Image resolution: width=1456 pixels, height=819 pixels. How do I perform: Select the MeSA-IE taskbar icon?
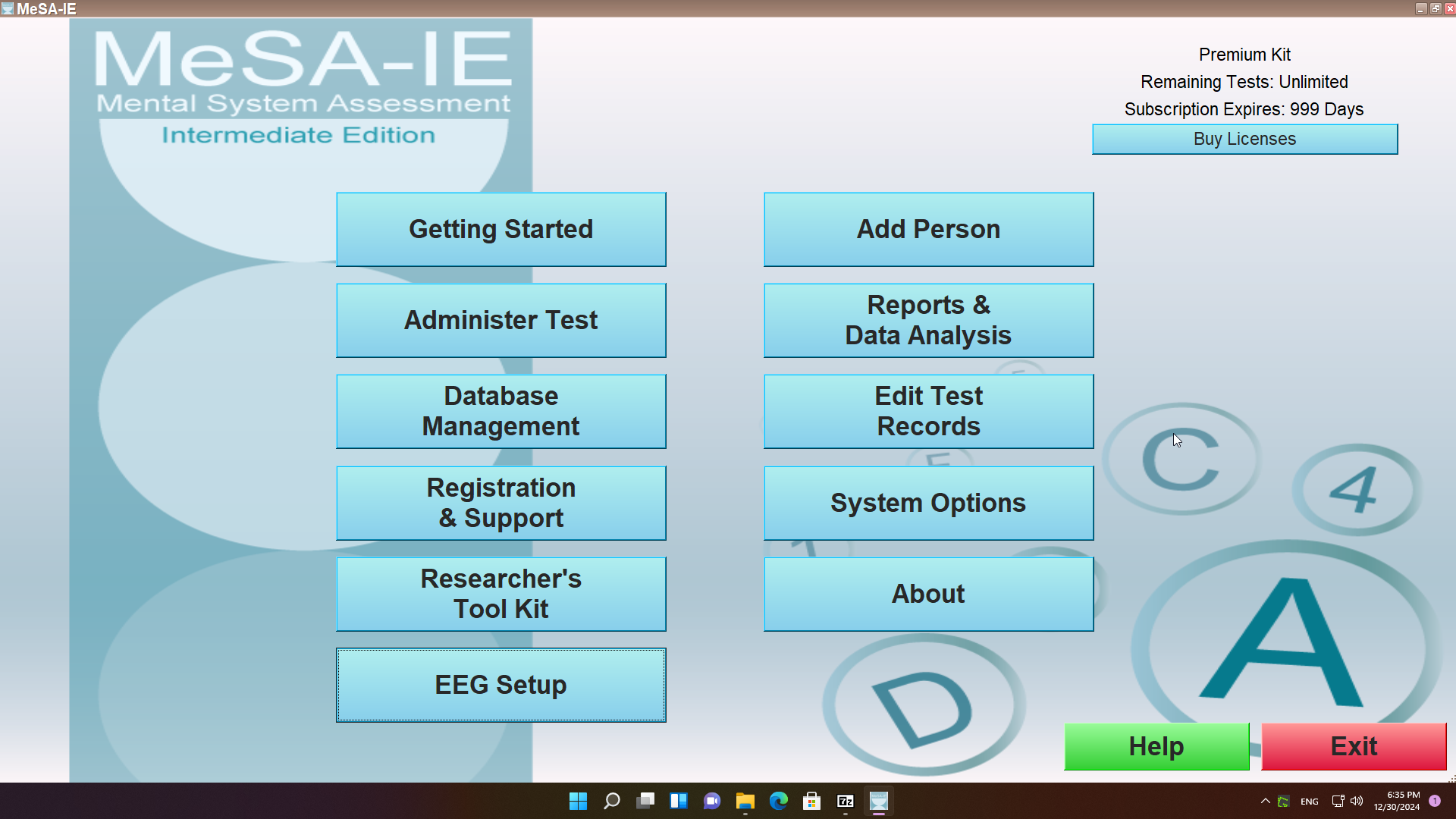click(x=878, y=801)
